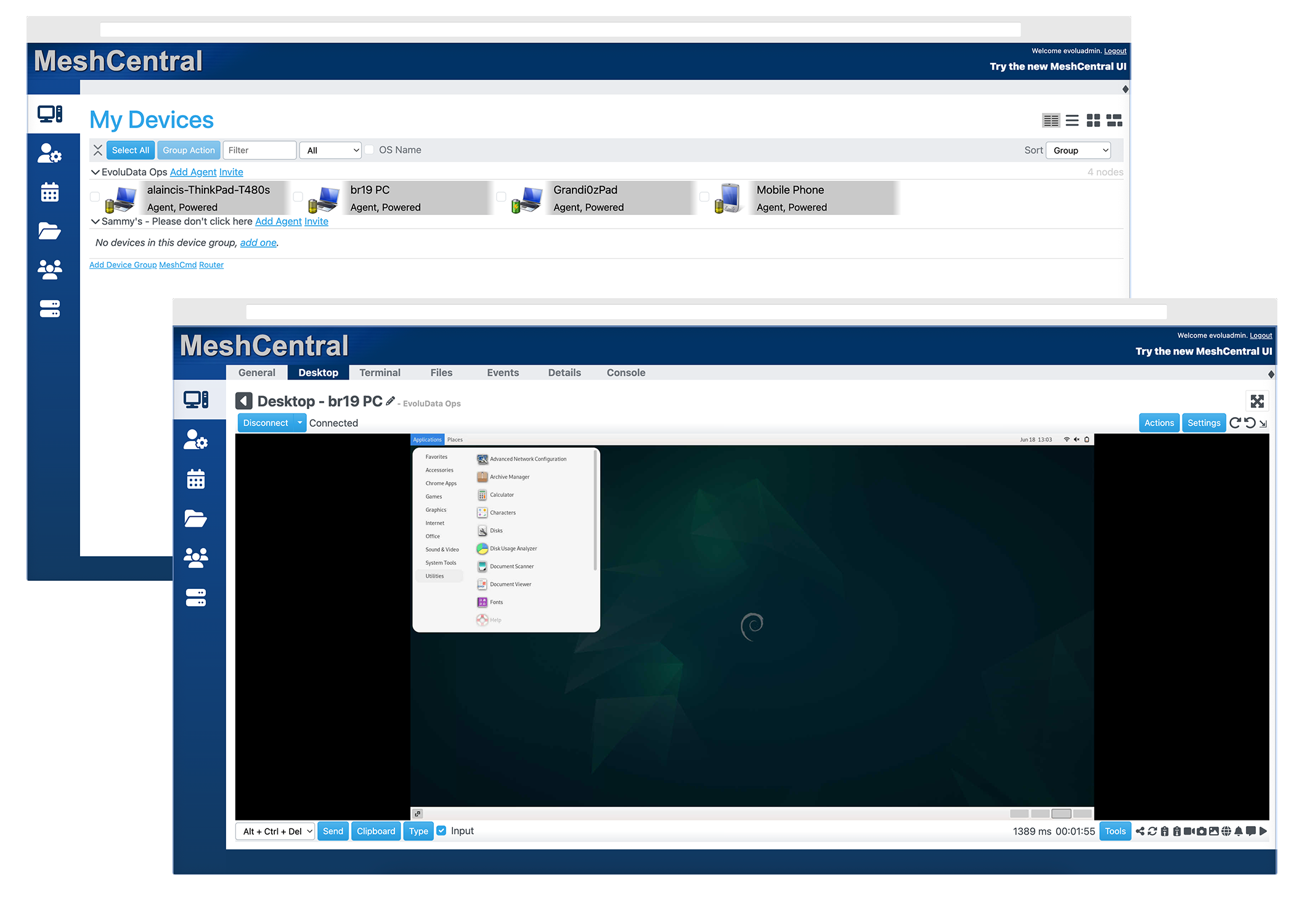The image size is (1294, 924).
Task: Collapse the EvoluData Ops group
Action: [95, 172]
